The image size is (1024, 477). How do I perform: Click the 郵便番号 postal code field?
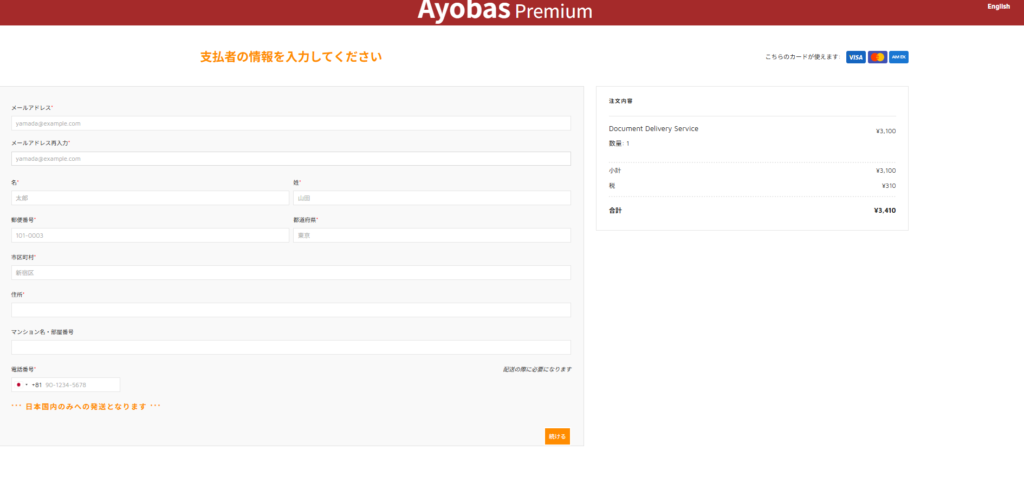pos(150,235)
